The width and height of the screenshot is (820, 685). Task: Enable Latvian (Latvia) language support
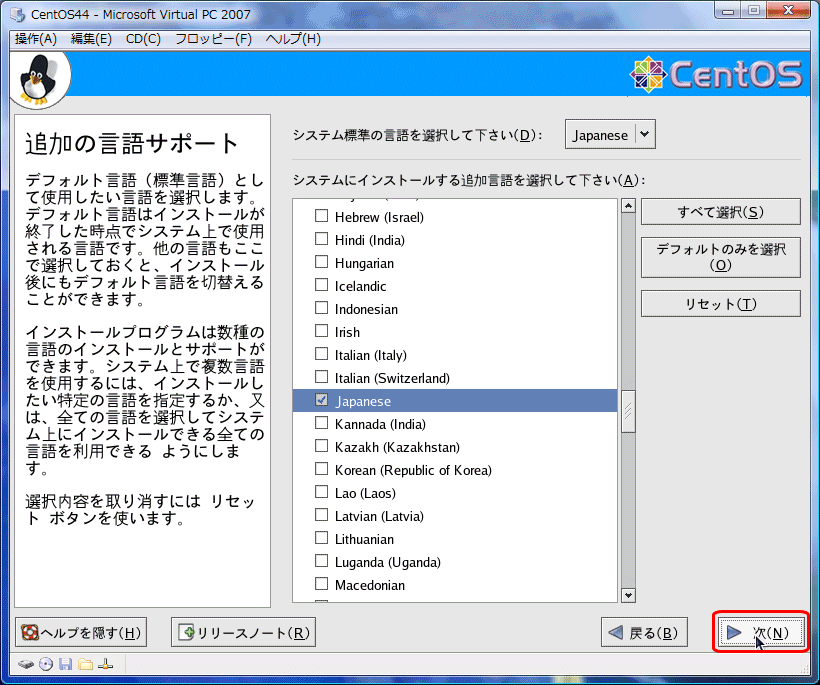point(322,515)
